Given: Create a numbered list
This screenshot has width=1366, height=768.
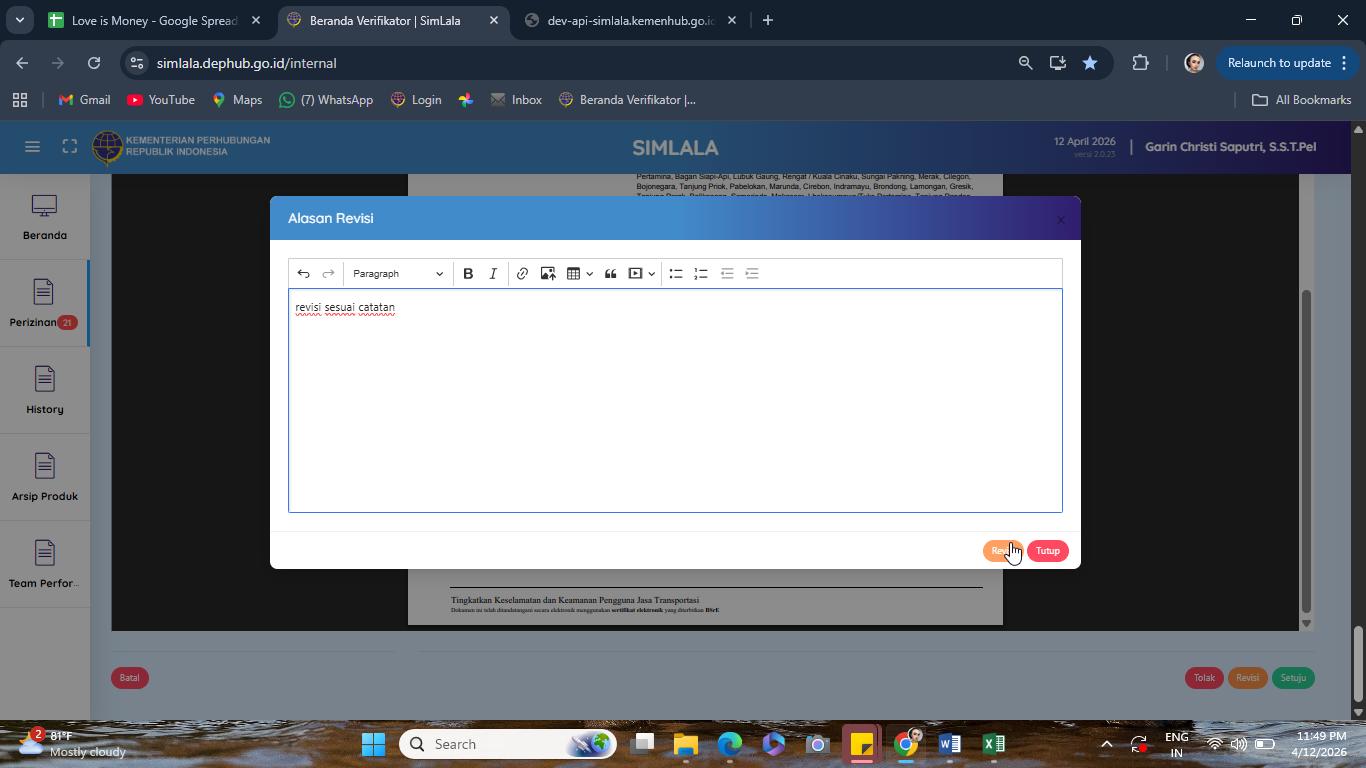Looking at the screenshot, I should click(x=701, y=274).
